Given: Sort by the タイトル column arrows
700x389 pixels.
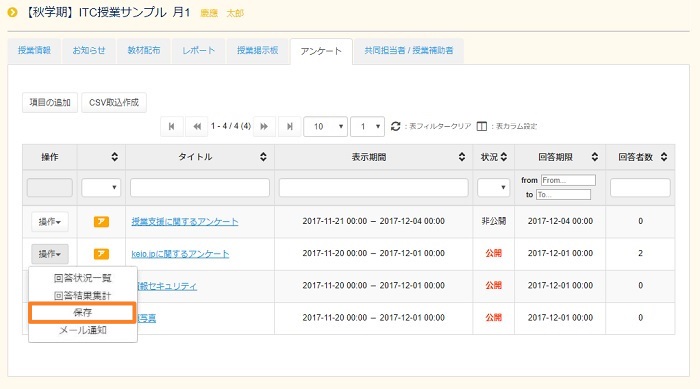Looking at the screenshot, I should click(x=263, y=157).
